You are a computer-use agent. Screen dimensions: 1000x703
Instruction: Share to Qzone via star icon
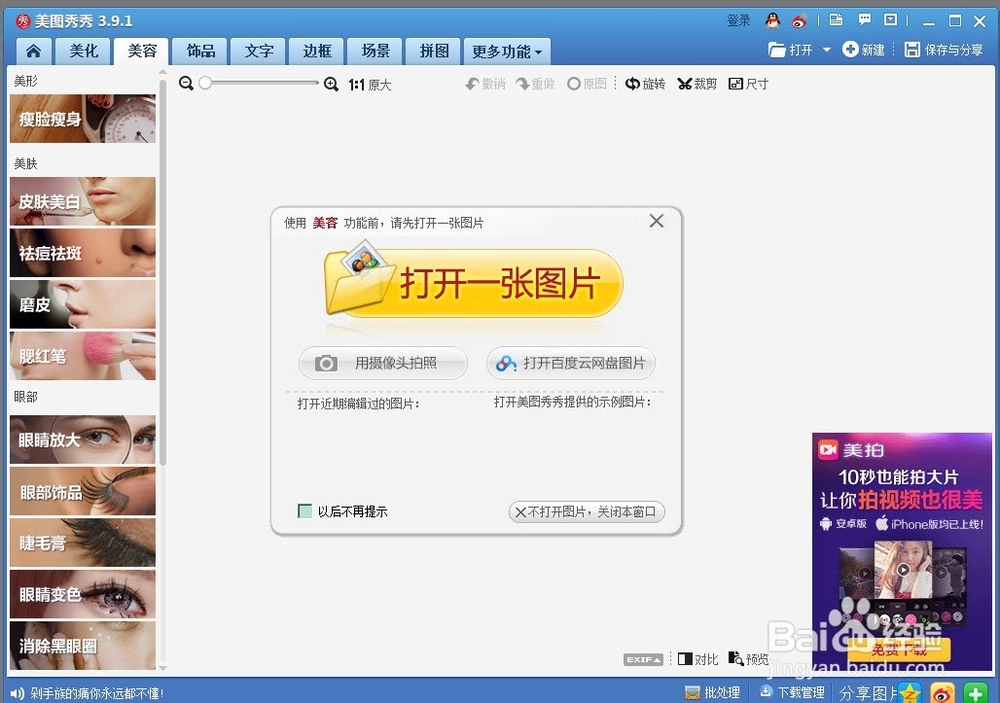tap(911, 693)
